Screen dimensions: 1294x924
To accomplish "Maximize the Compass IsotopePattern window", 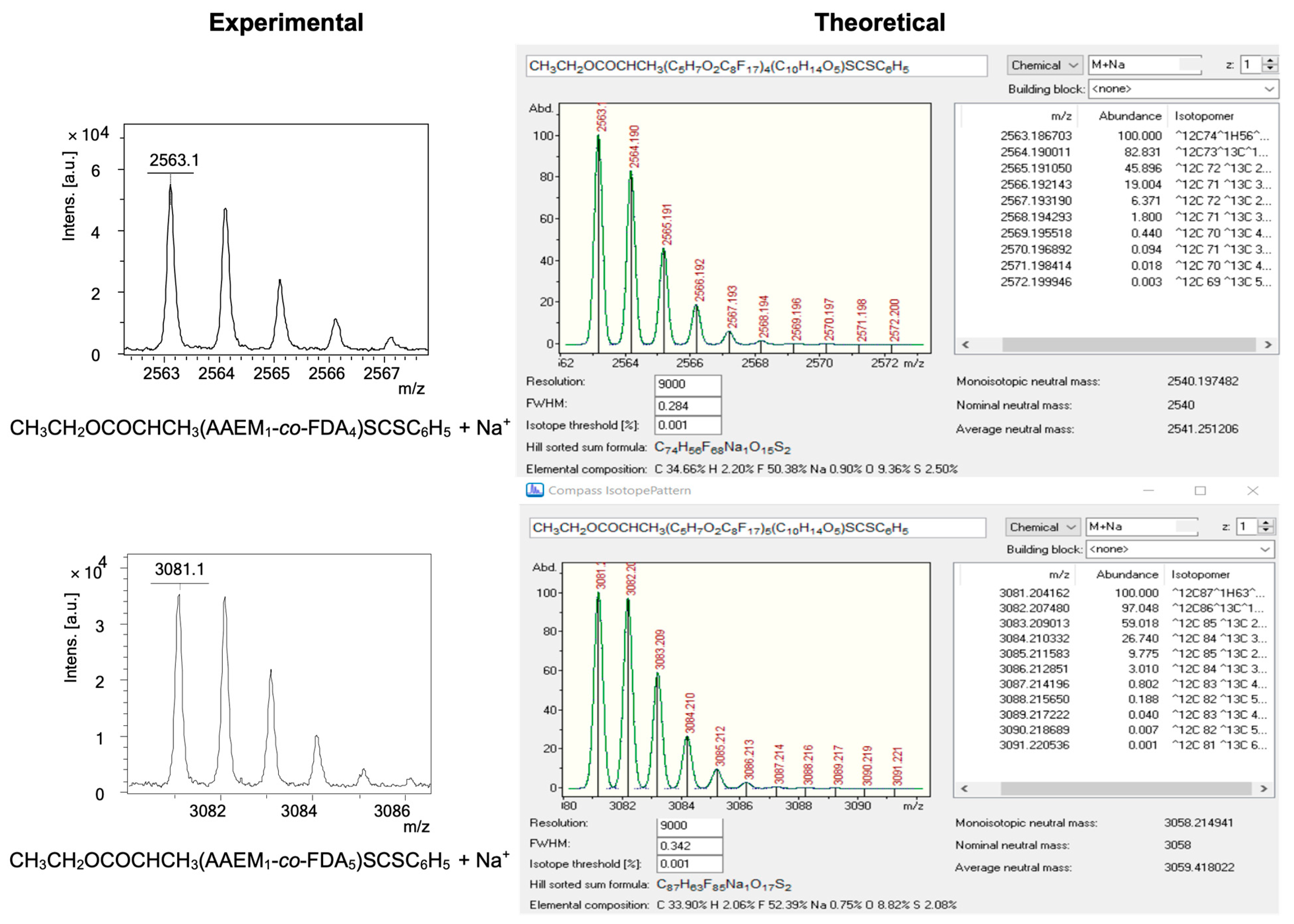I will [1200, 490].
